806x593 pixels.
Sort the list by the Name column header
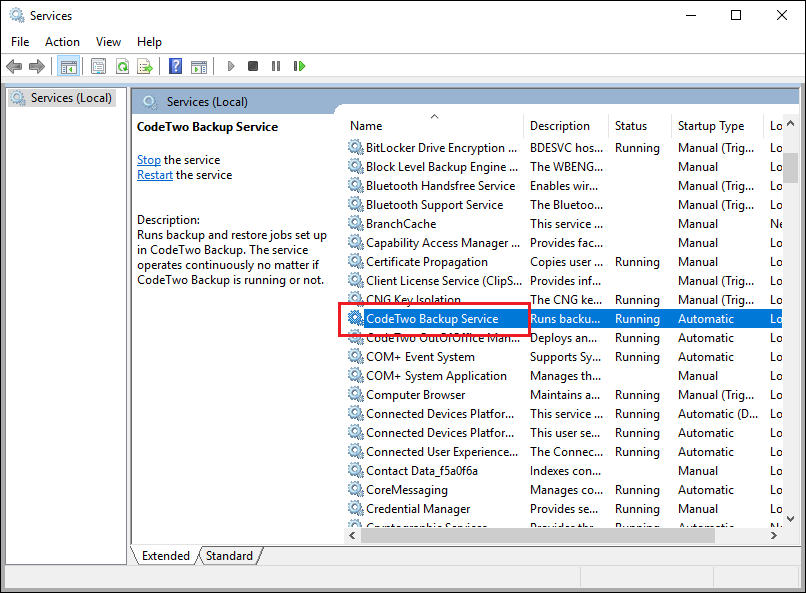[x=435, y=126]
